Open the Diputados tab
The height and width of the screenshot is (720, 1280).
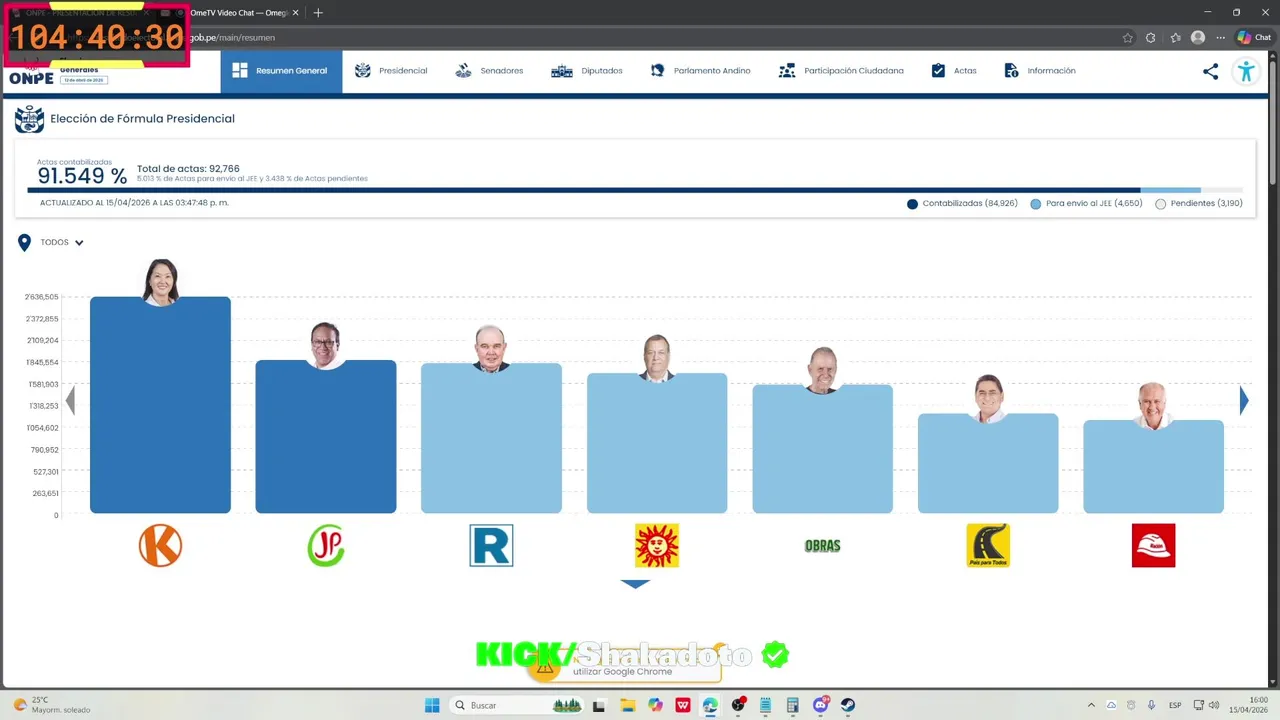pos(587,71)
